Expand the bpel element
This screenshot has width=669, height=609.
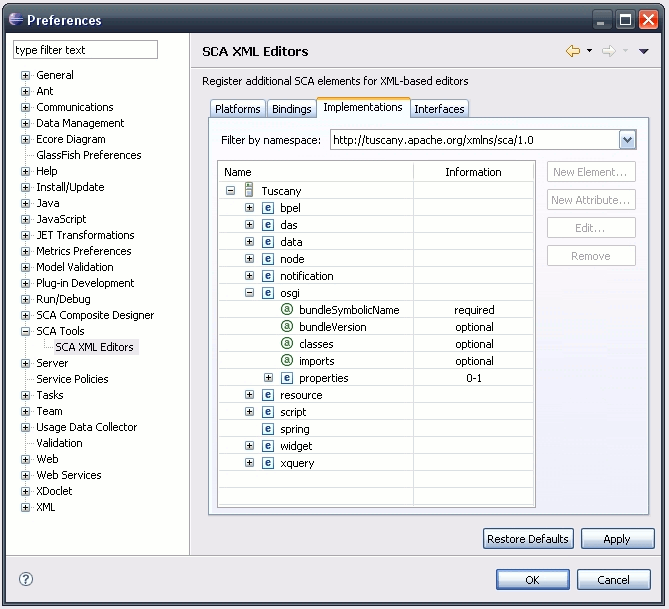tap(250, 208)
